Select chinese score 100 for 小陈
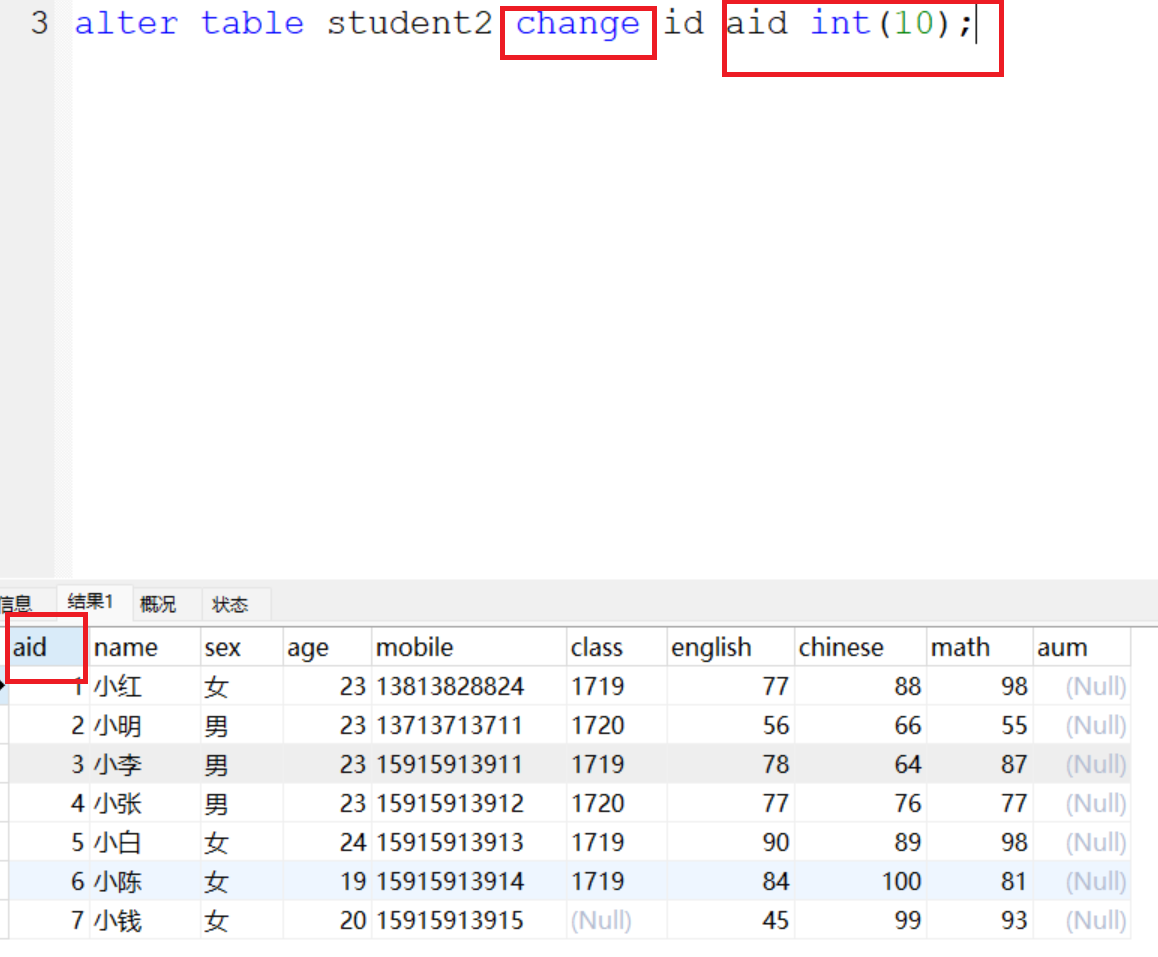The image size is (1158, 957). pyautogui.click(x=860, y=882)
